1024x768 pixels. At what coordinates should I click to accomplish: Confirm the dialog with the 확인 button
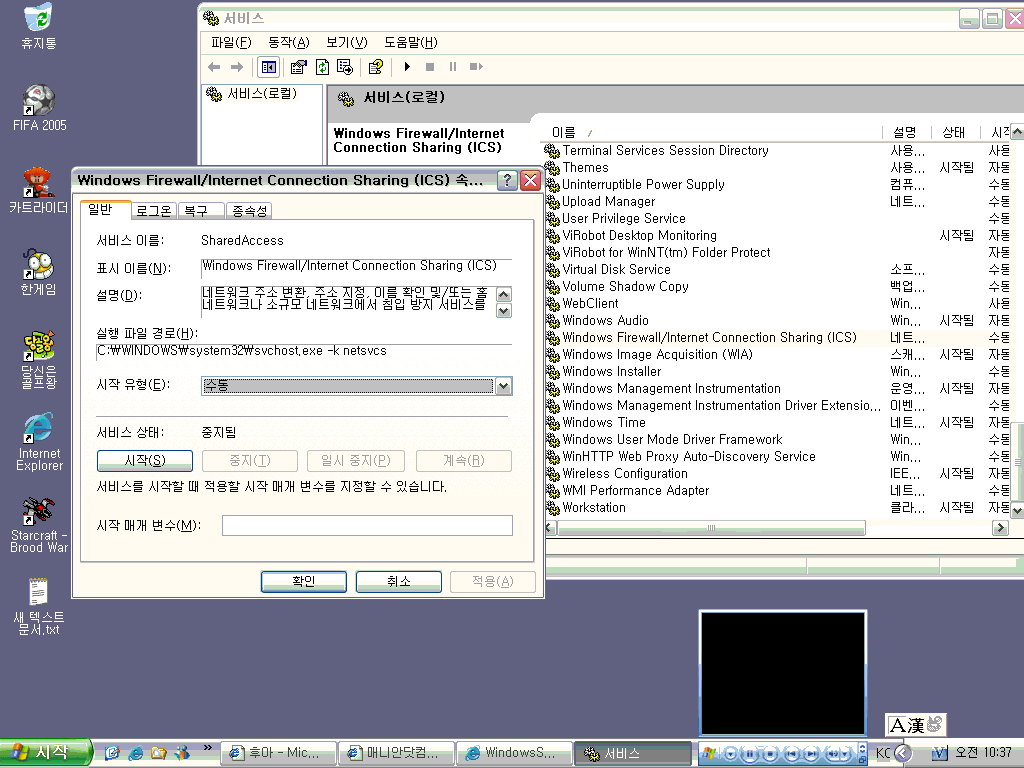pyautogui.click(x=304, y=581)
